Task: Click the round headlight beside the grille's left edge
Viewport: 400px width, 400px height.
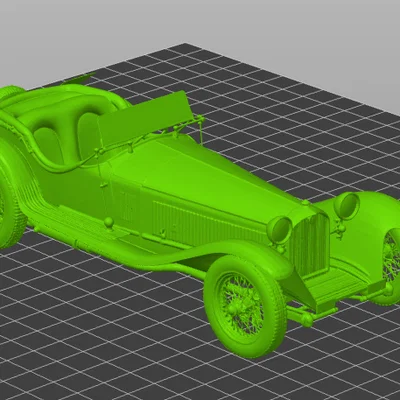Action: point(279,229)
